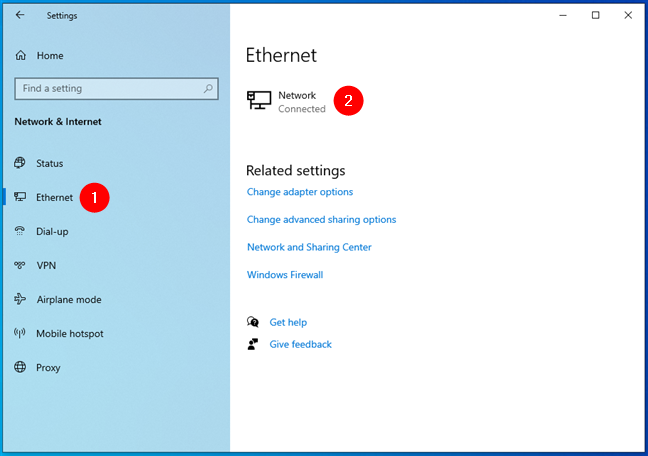Click the Proxy globe icon
Image resolution: width=648 pixels, height=456 pixels.
20,367
